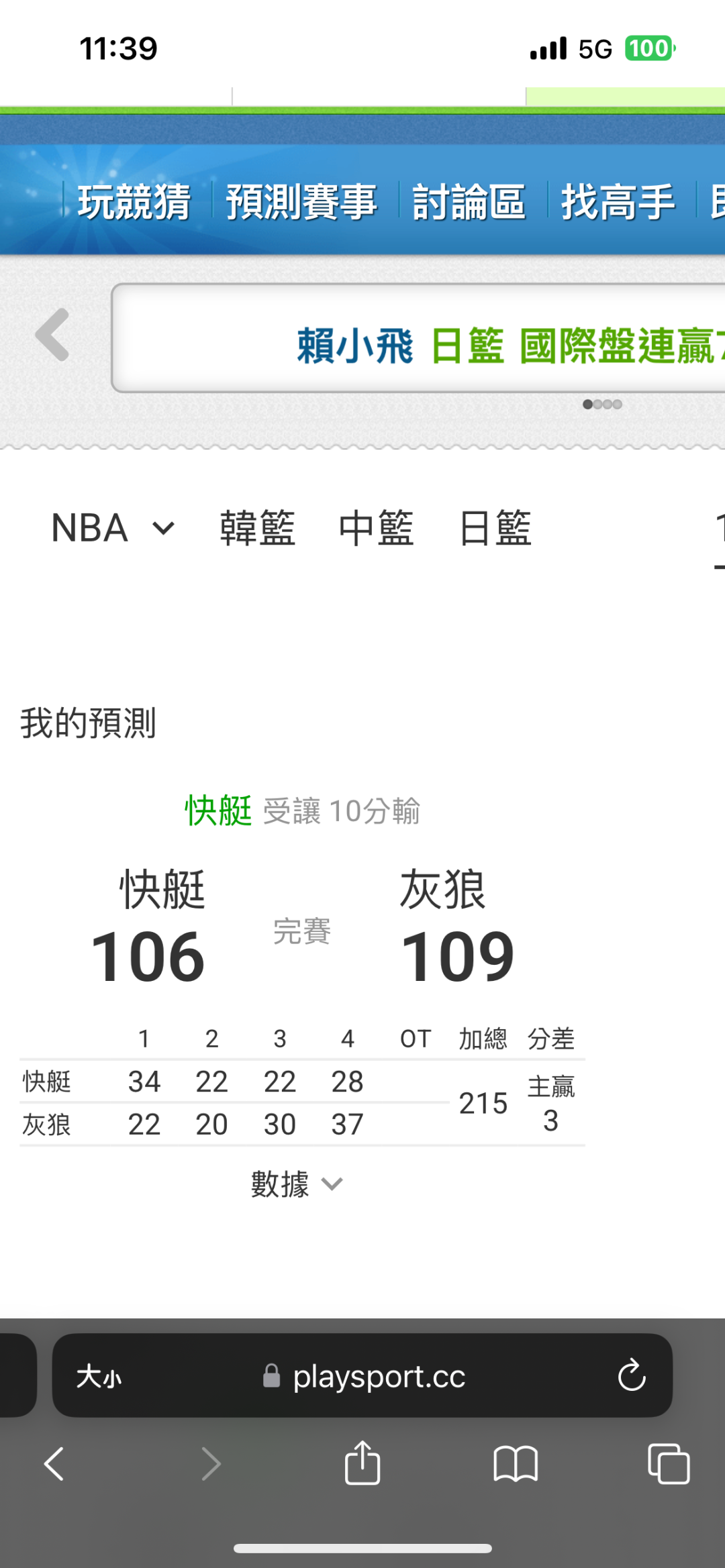Select the 日籃 league tab
This screenshot has width=725, height=1568.
coord(495,528)
